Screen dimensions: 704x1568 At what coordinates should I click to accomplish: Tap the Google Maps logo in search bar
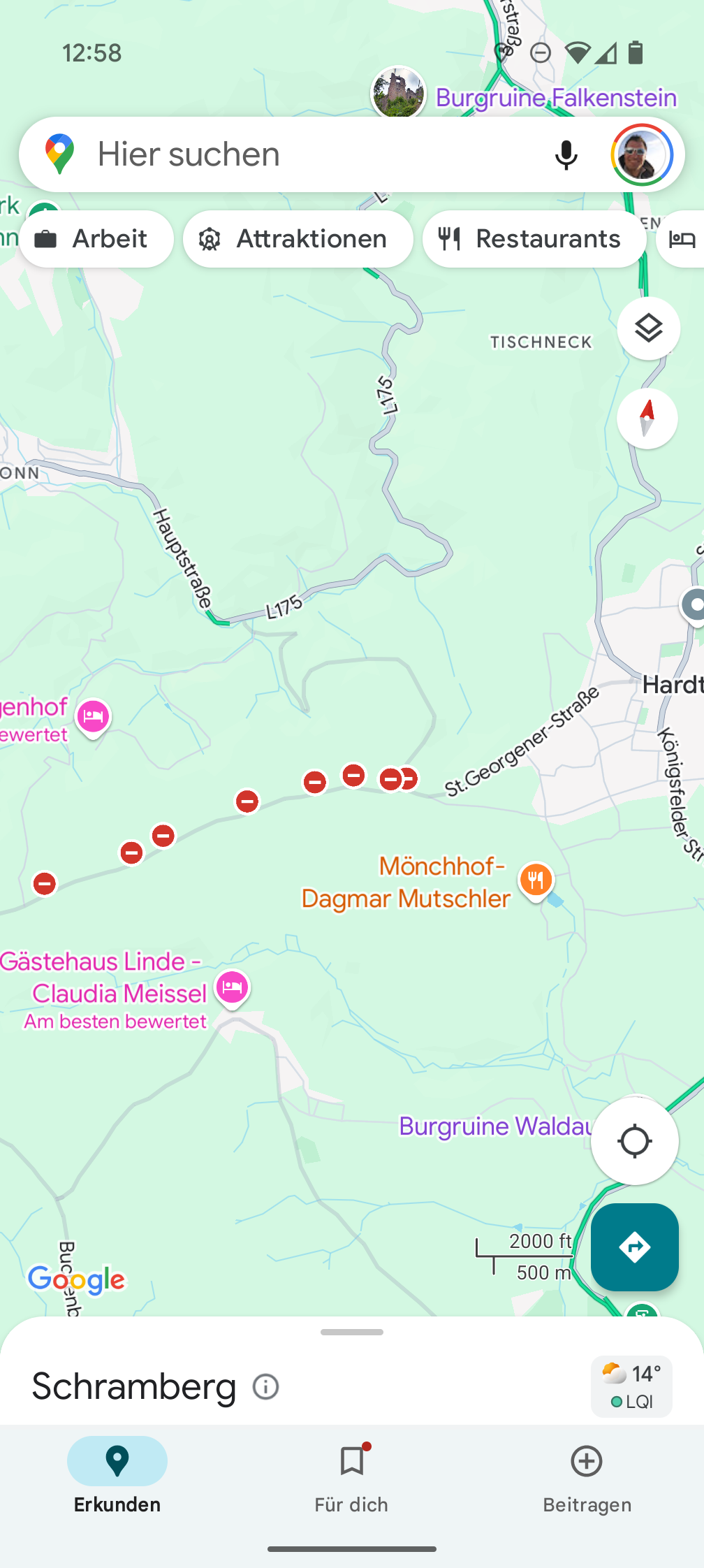tap(60, 154)
